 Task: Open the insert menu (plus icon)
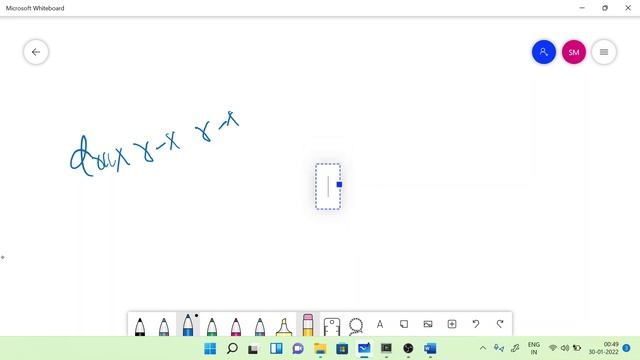tap(452, 324)
